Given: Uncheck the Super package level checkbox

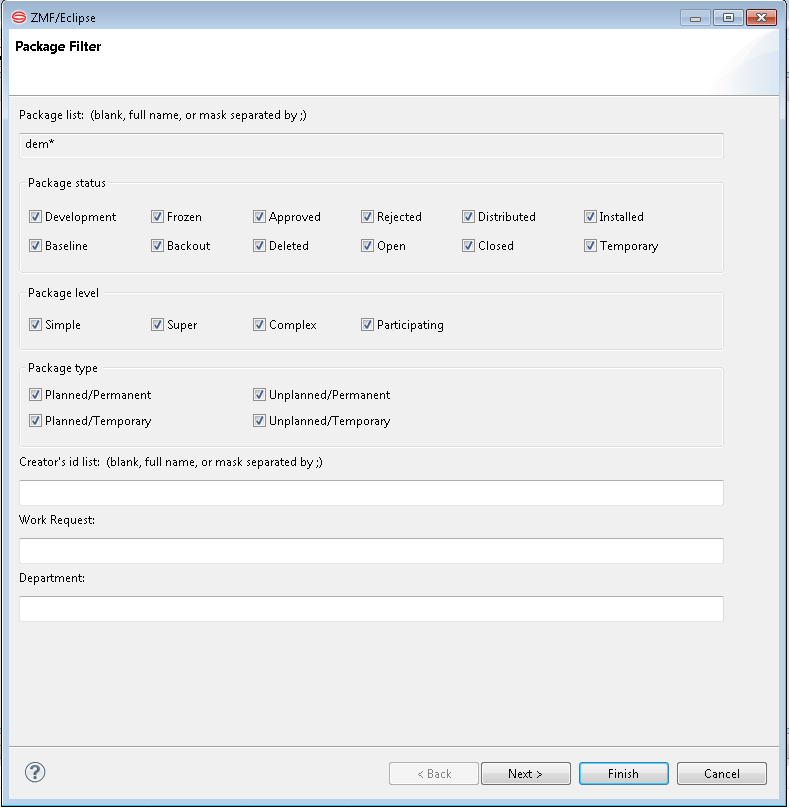Looking at the screenshot, I should pos(157,324).
